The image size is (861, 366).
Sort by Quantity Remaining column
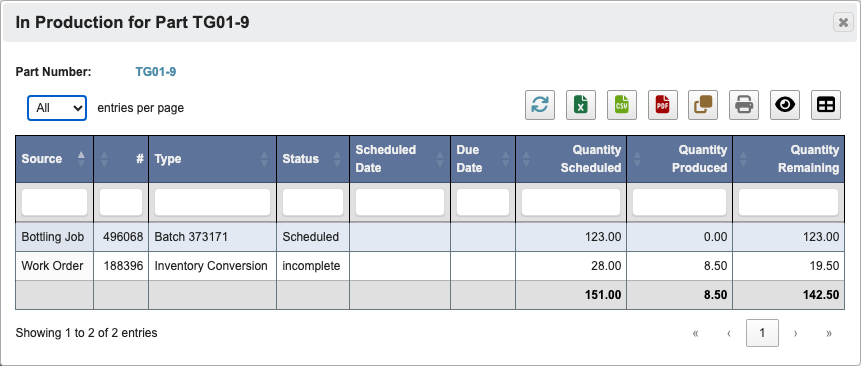(789, 159)
